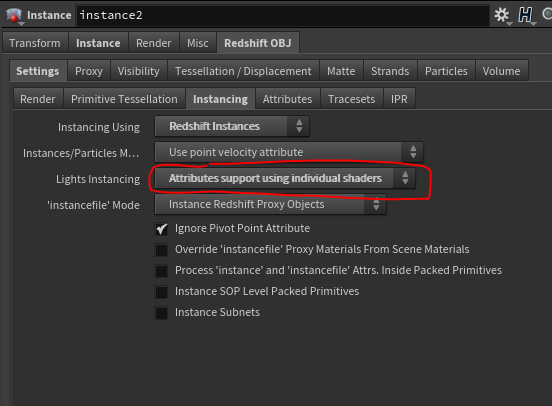
Task: Open the gear settings menu icon
Action: [x=502, y=15]
